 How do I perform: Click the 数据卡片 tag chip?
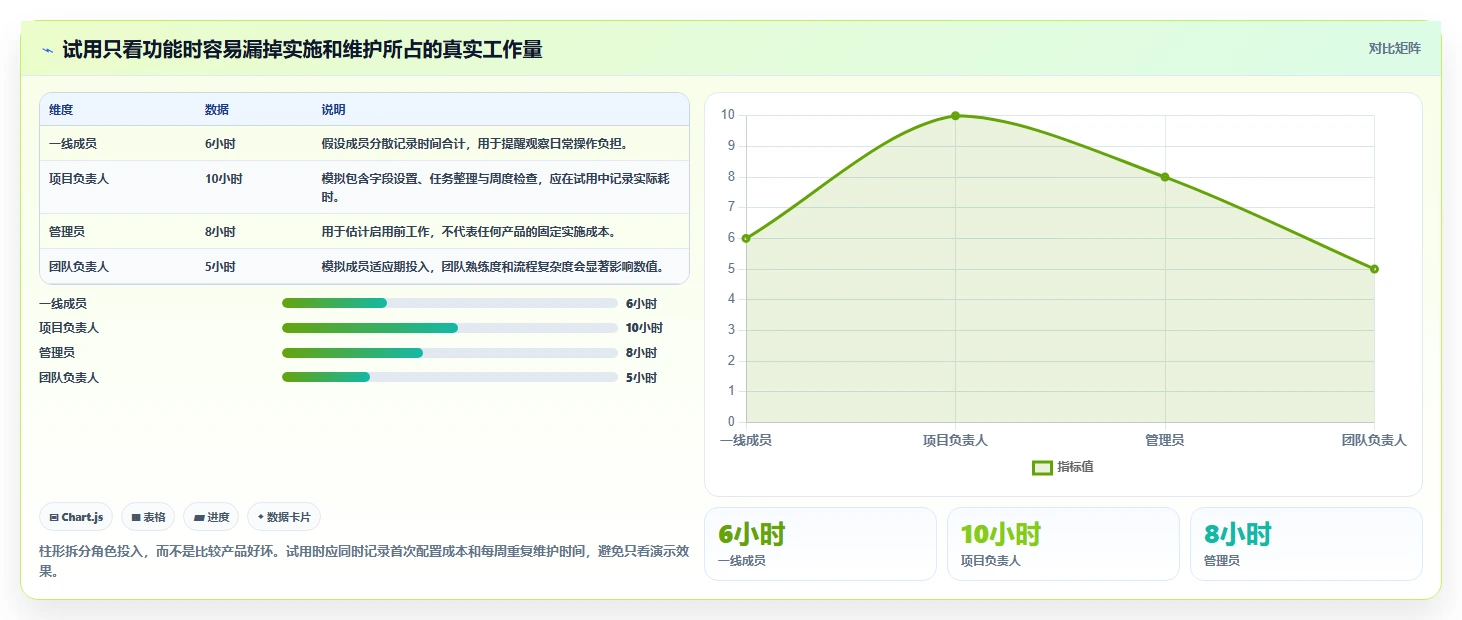284,517
